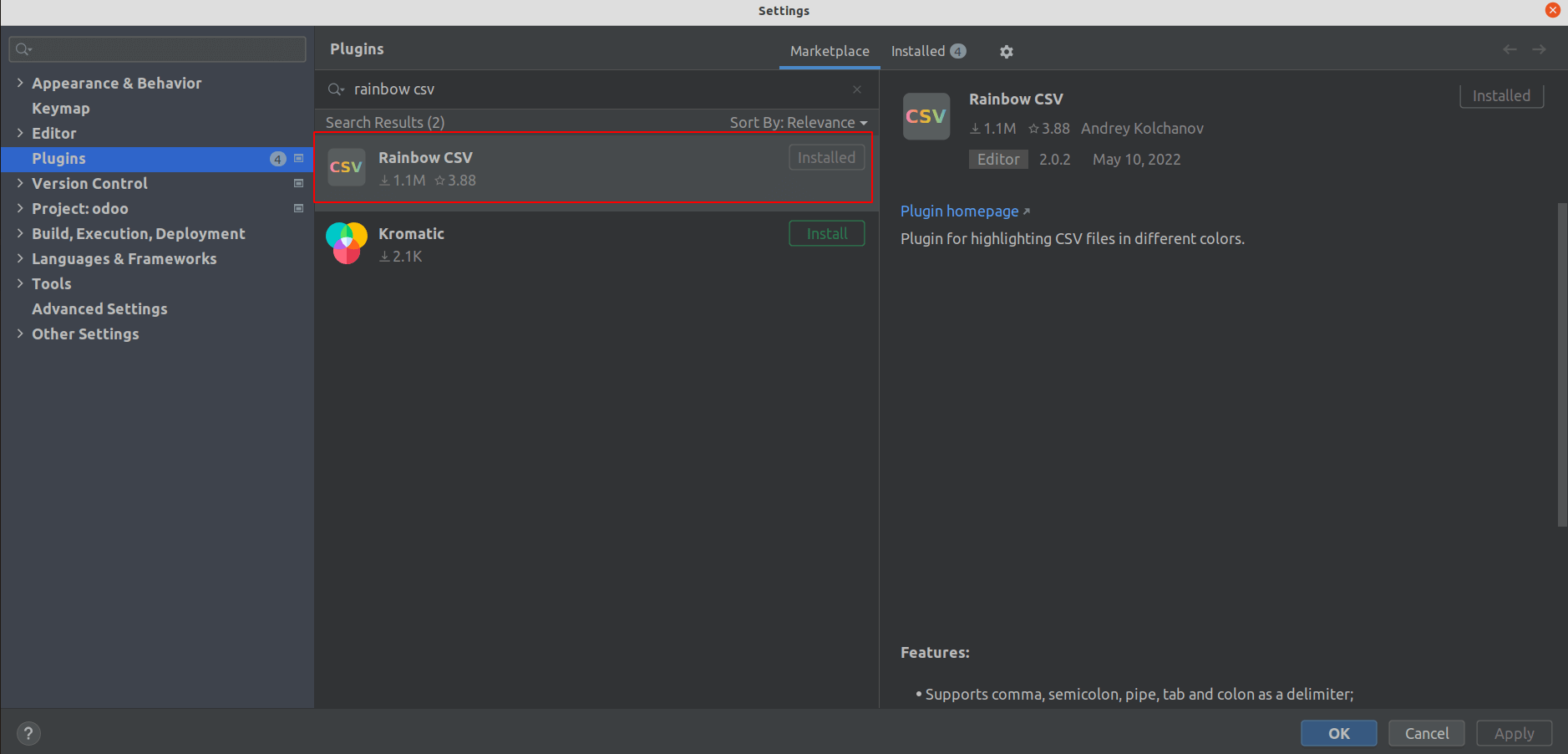The height and width of the screenshot is (754, 1568).
Task: Click the Search Results (2) label
Action: point(385,123)
